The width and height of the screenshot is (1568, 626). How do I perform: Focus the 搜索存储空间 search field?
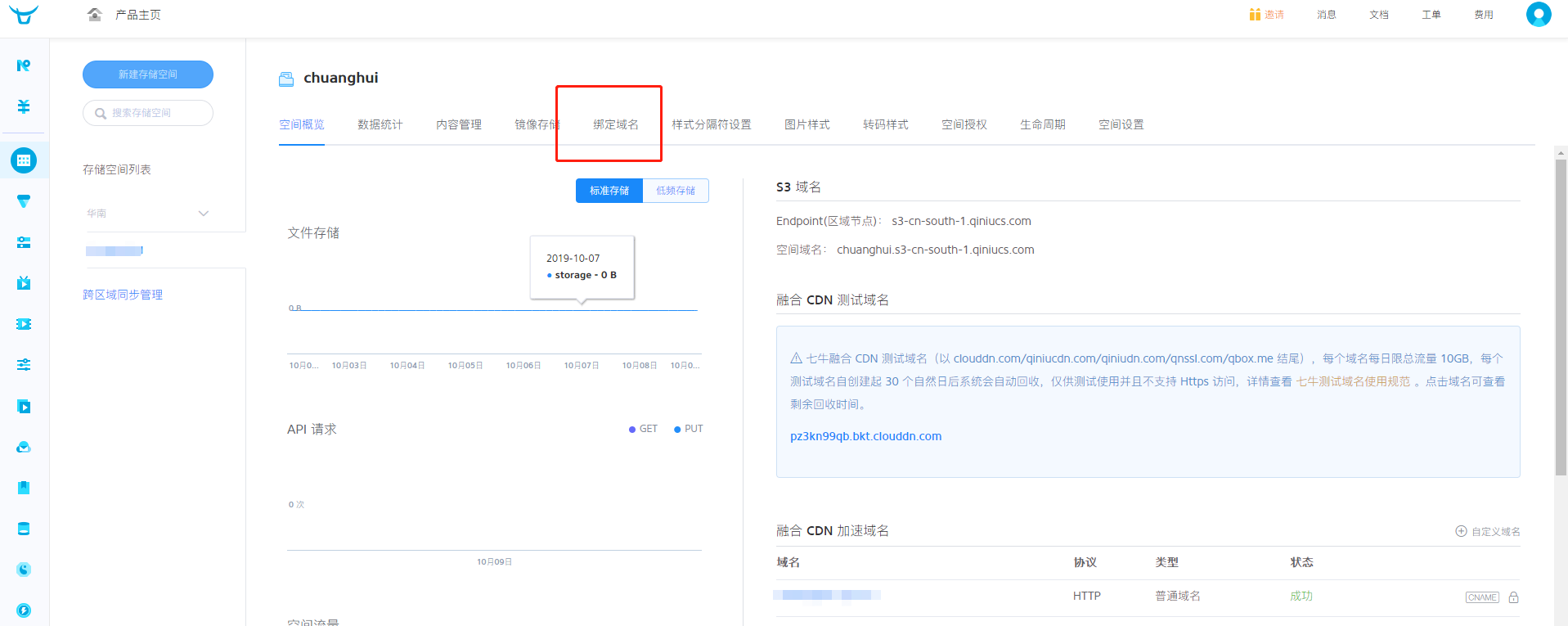tap(148, 113)
